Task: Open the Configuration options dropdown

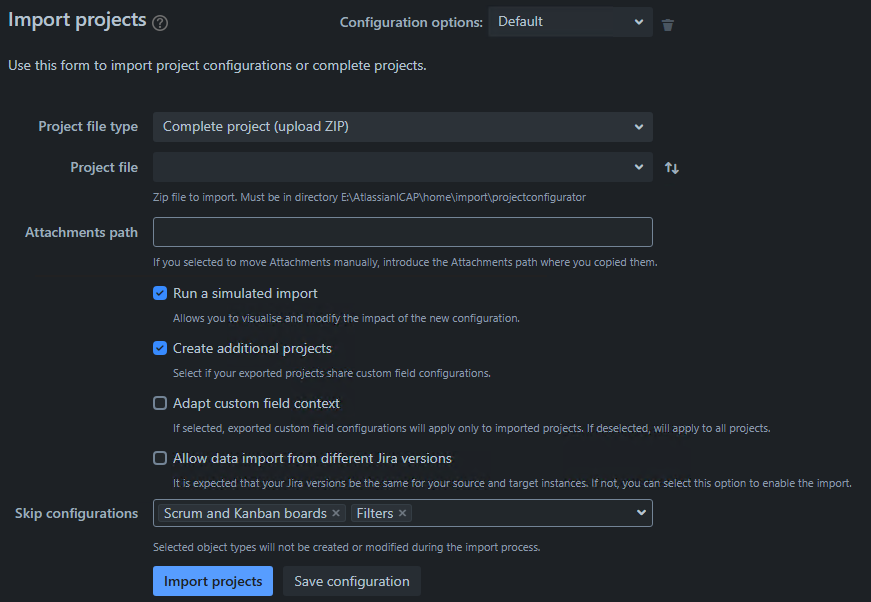Action: (570, 22)
